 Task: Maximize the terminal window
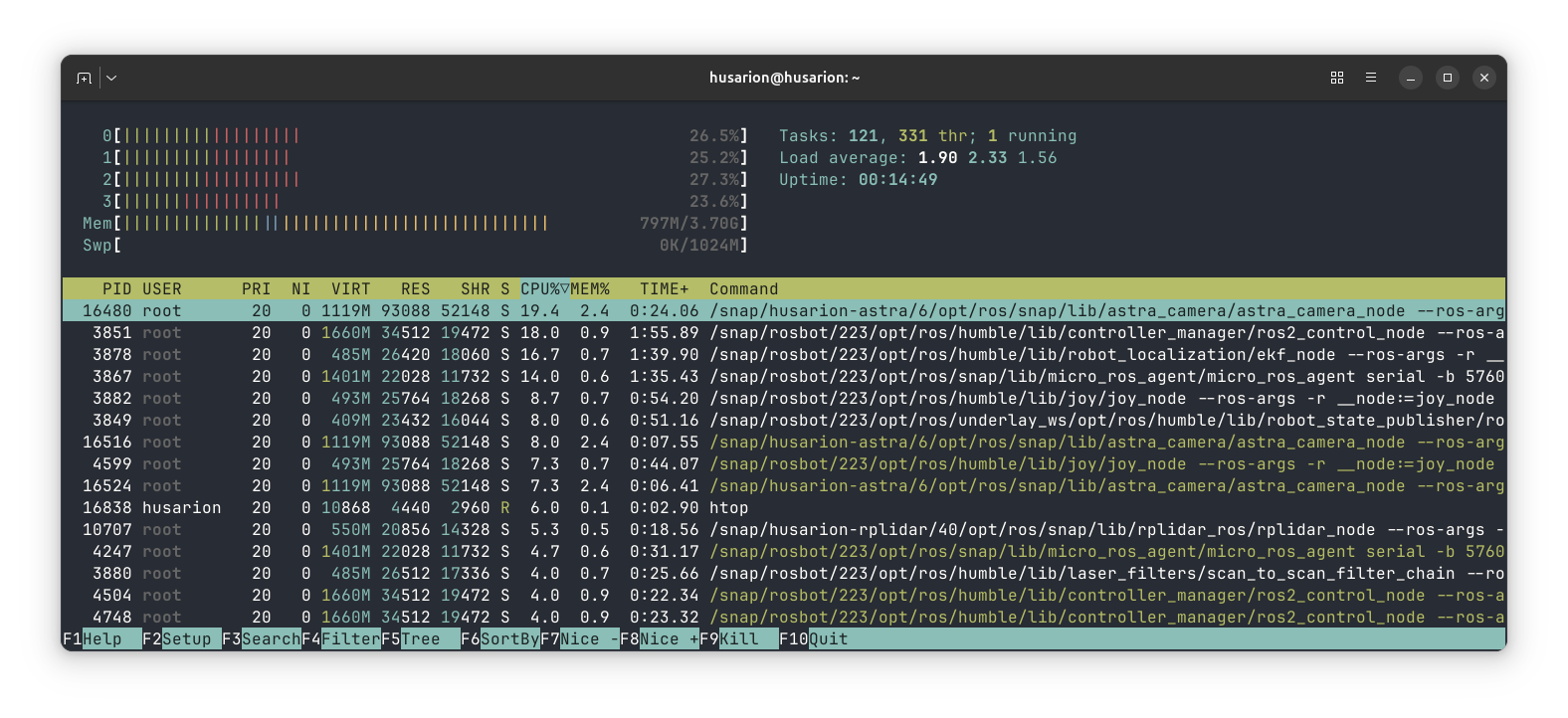click(1447, 78)
